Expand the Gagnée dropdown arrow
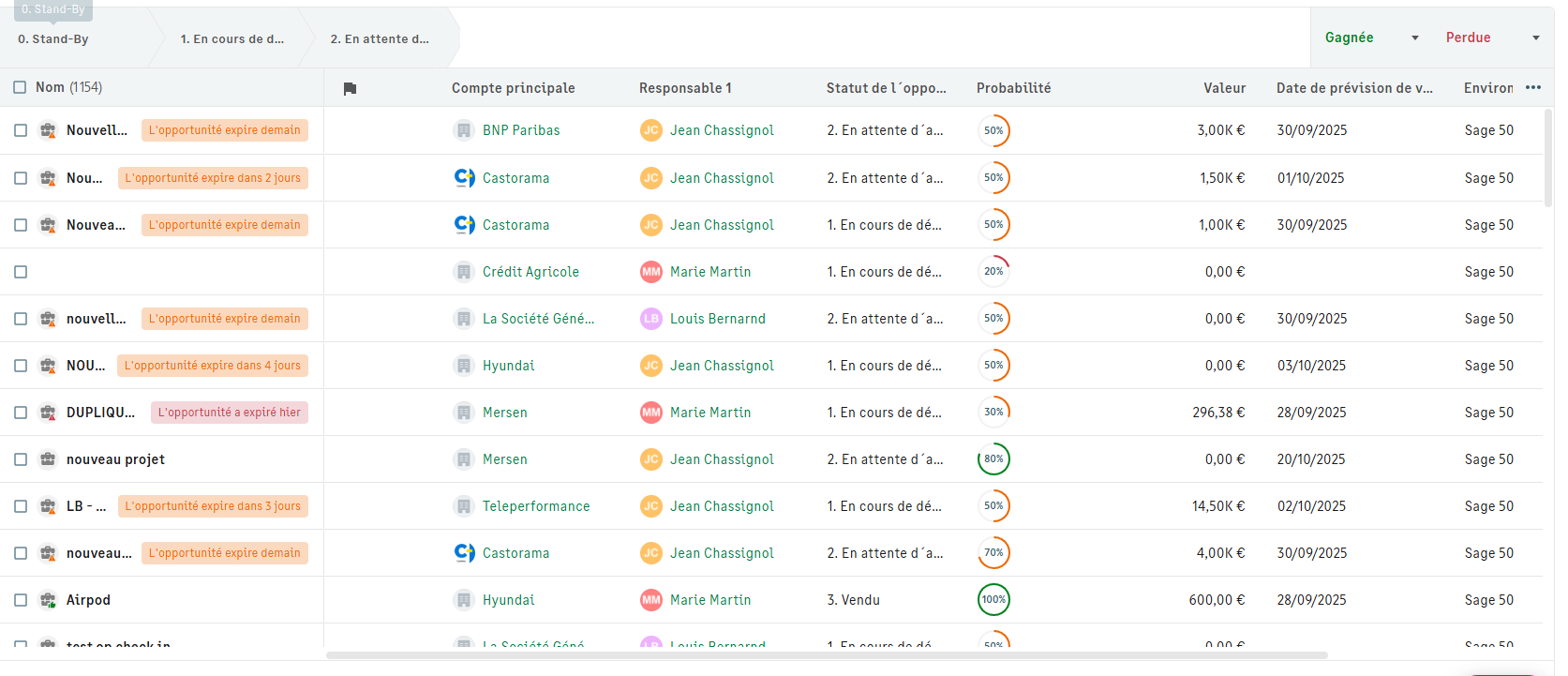1568x676 pixels. pos(1415,38)
